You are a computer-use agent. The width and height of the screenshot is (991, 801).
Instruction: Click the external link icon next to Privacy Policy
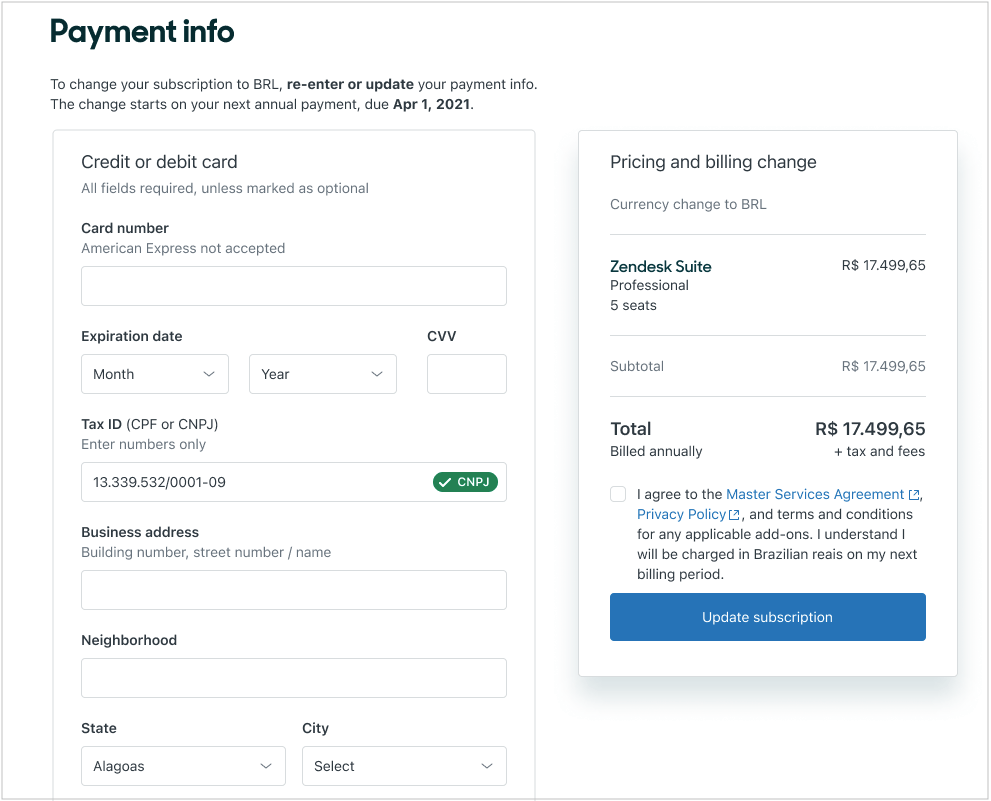[733, 514]
